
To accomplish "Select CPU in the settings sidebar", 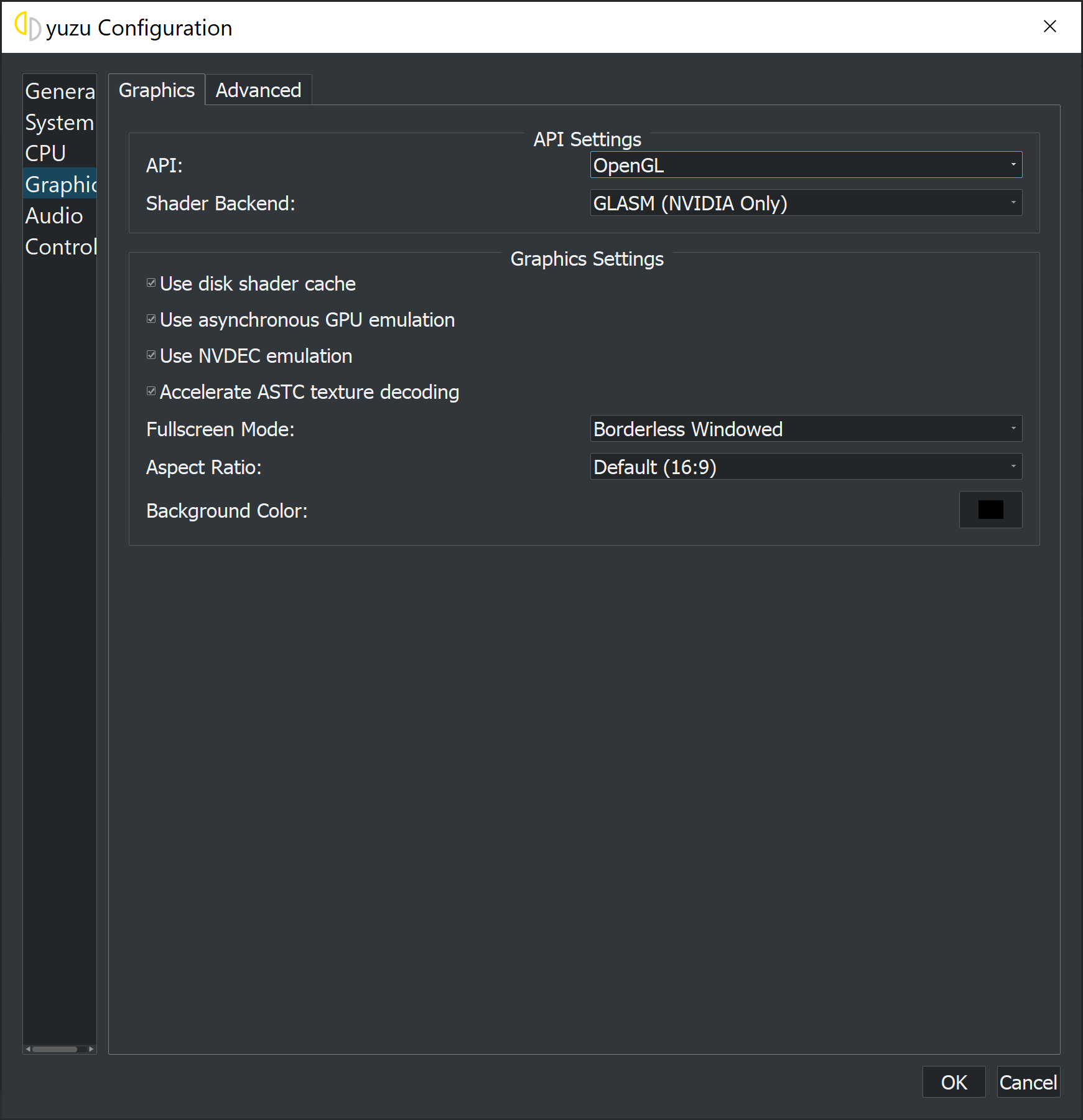I will tap(60, 153).
